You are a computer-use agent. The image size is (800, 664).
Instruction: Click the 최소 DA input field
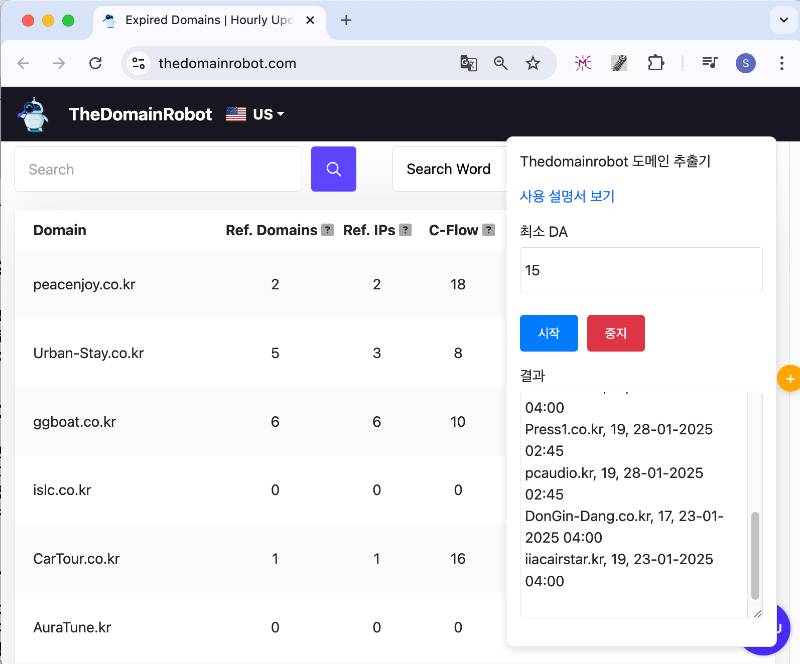[641, 270]
